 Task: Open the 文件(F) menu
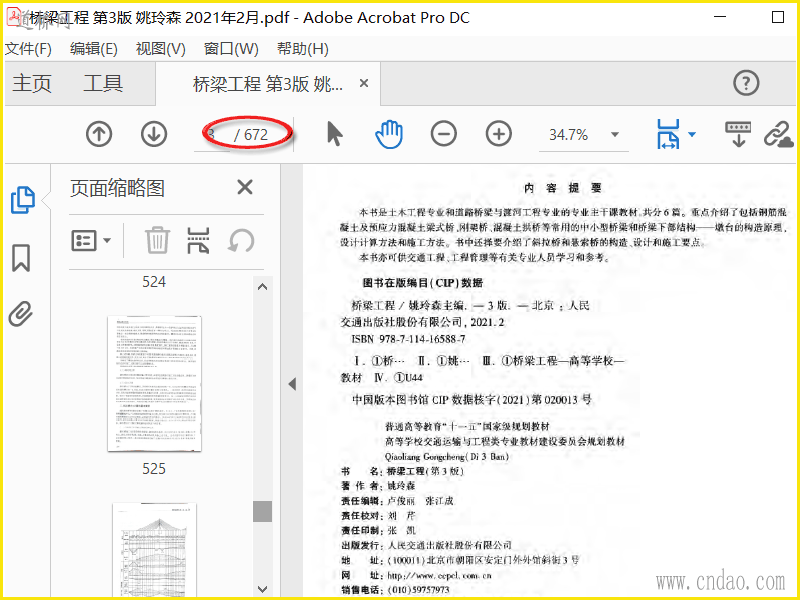[28, 49]
